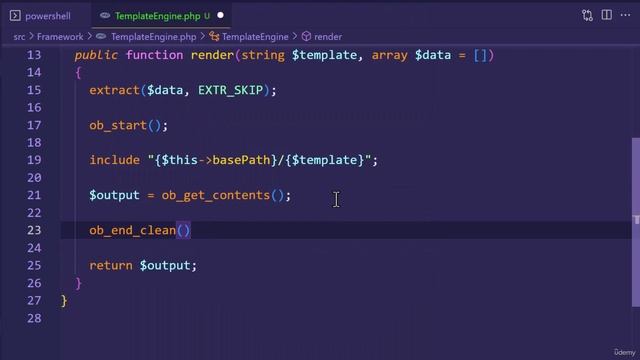
Task: Click the PHP file icon in editor tab
Action: pos(105,16)
